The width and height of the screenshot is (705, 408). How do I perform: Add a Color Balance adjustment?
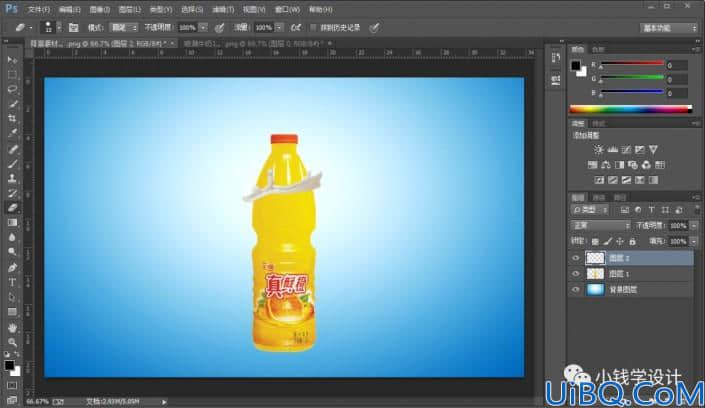tap(606, 165)
